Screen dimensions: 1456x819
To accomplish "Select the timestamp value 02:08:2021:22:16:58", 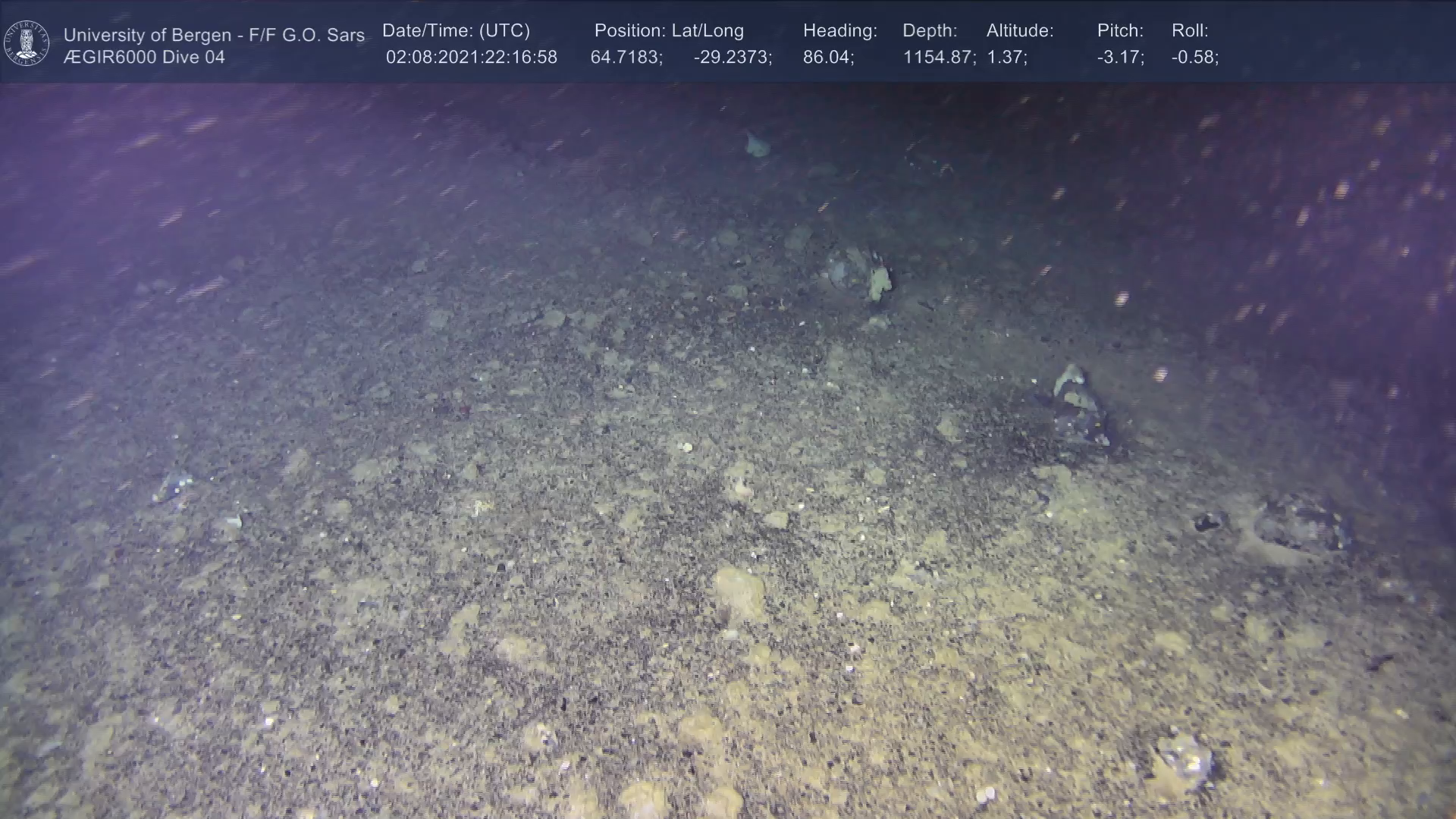I will point(471,58).
